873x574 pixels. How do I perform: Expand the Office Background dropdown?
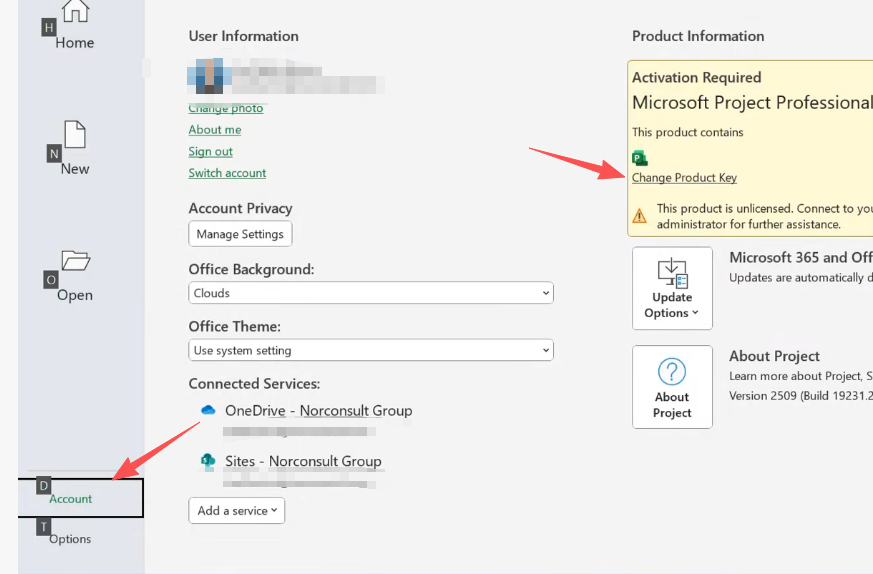(370, 293)
